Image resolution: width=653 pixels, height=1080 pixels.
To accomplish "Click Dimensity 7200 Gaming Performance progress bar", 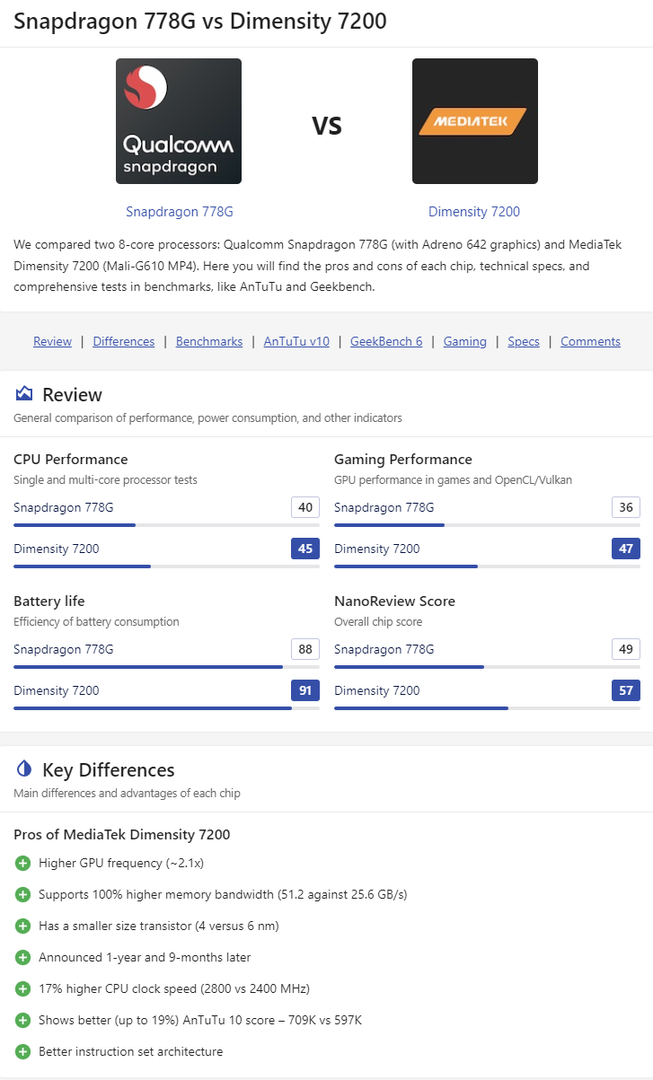I will [487, 567].
